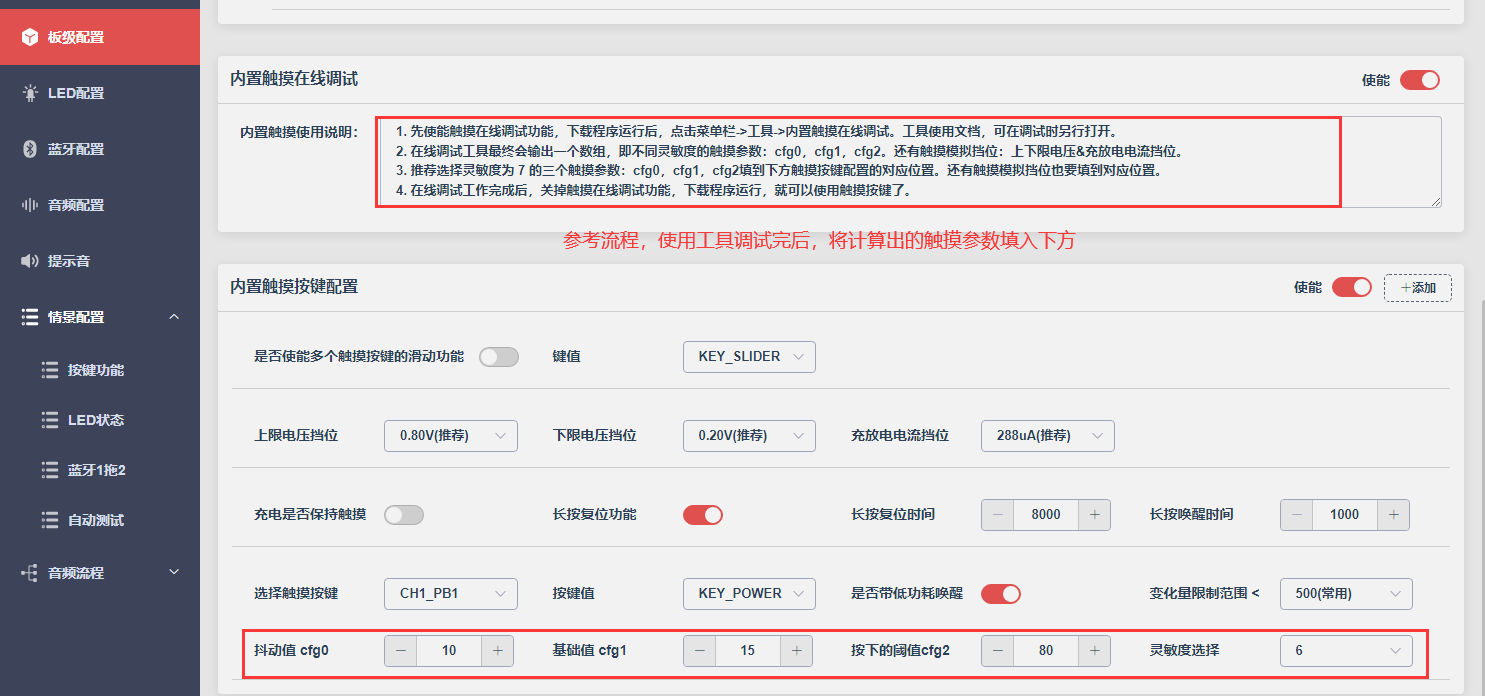Screen dimensions: 1485x696
Task: Toggle 是否带低功耗唤醒 switch
Action: tap(1001, 594)
